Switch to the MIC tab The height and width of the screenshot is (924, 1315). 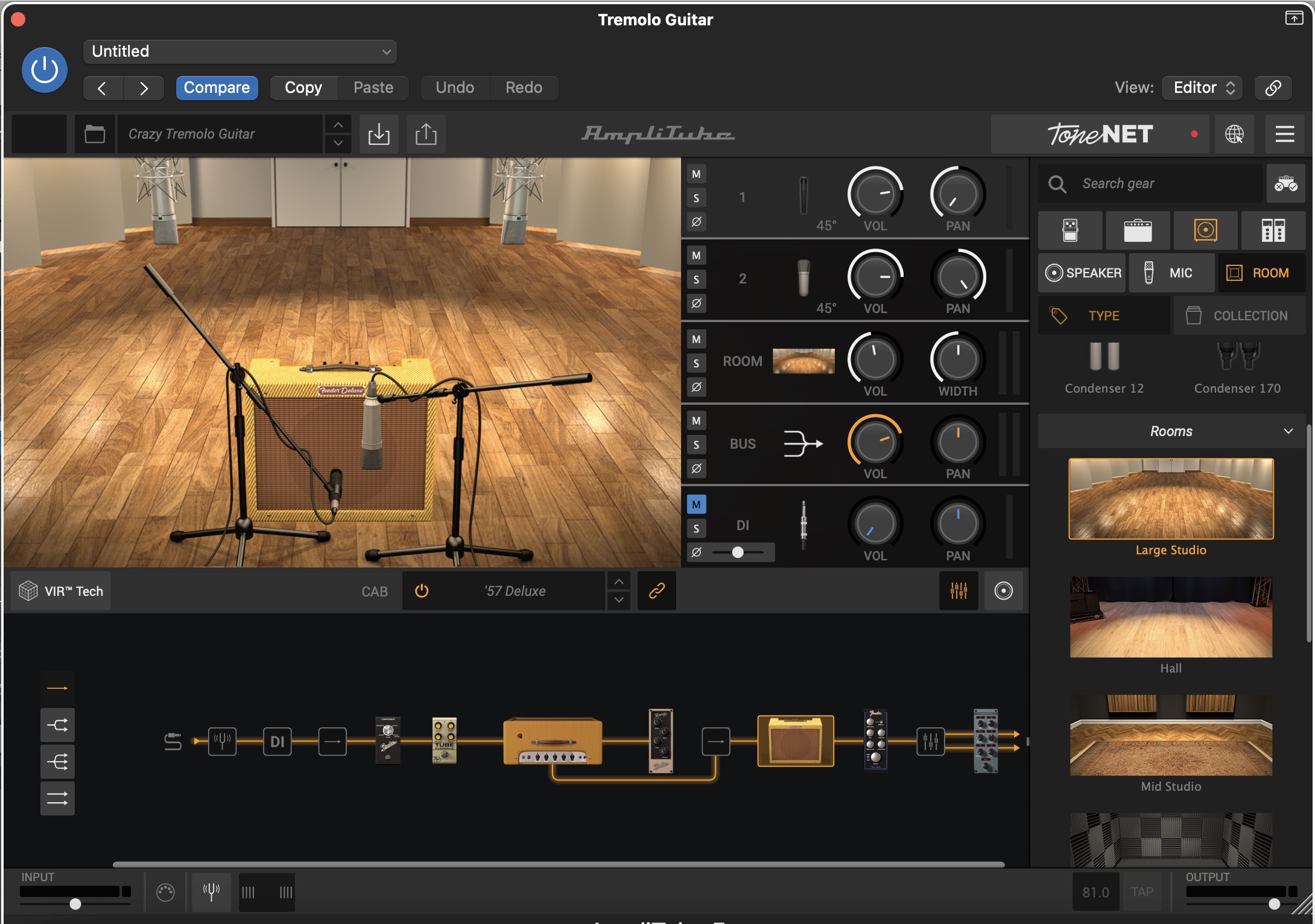click(1171, 273)
